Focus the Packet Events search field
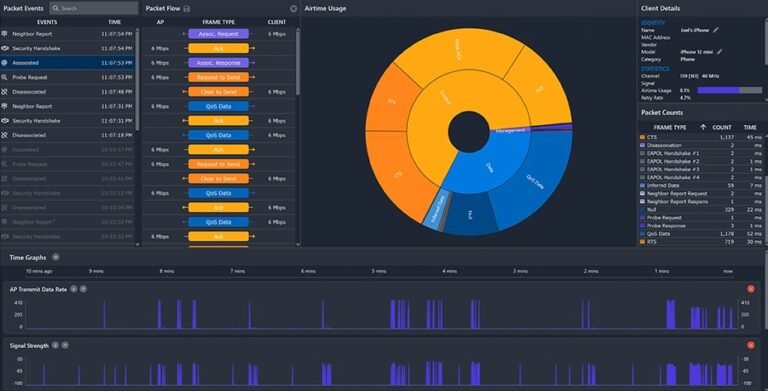This screenshot has height=391, width=768. pyautogui.click(x=94, y=8)
